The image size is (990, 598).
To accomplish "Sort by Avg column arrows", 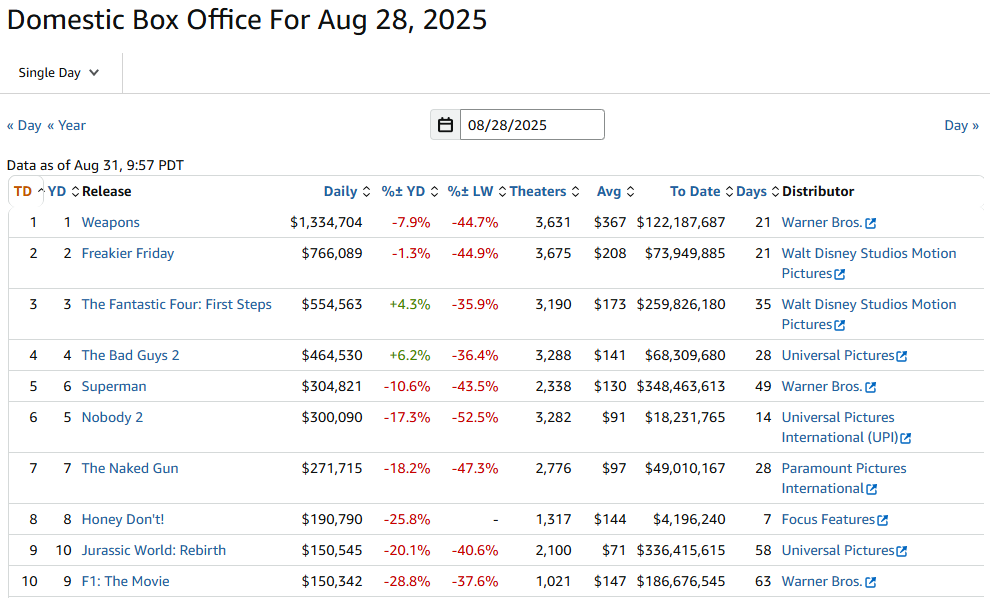I will (x=630, y=191).
